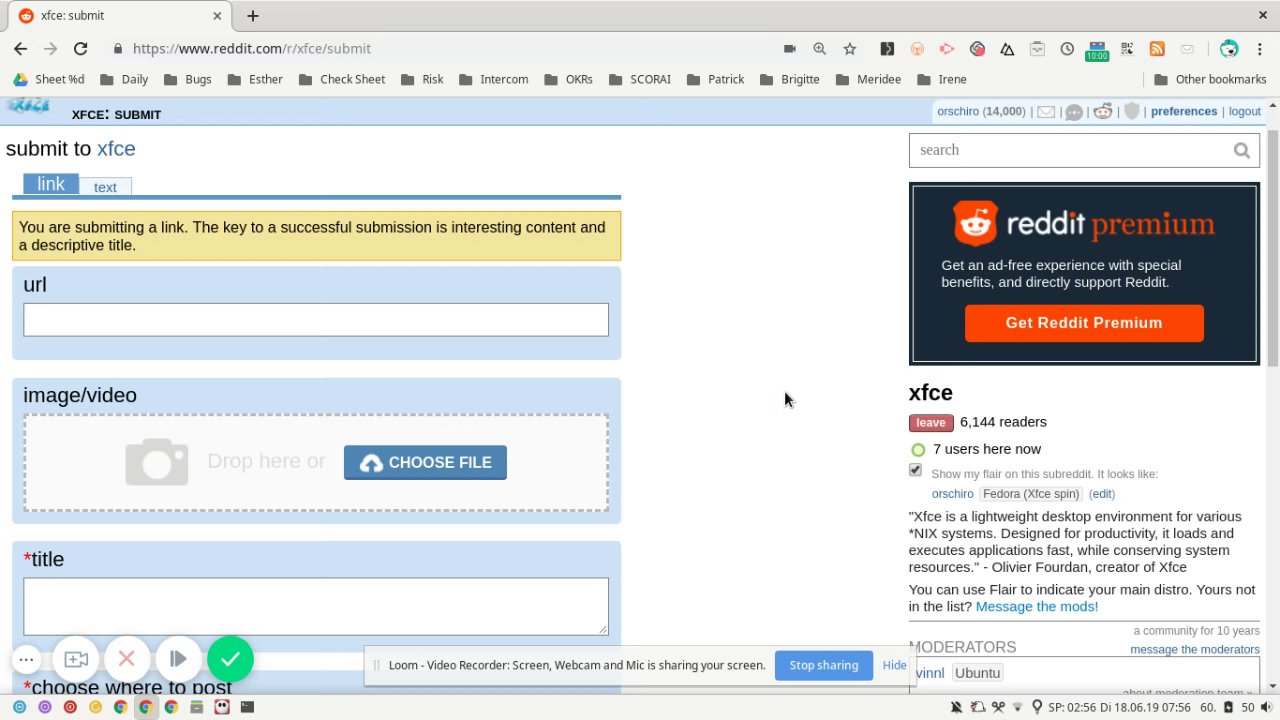This screenshot has height=720, width=1280.
Task: Open the OKRs bookmarks folder
Action: click(569, 79)
